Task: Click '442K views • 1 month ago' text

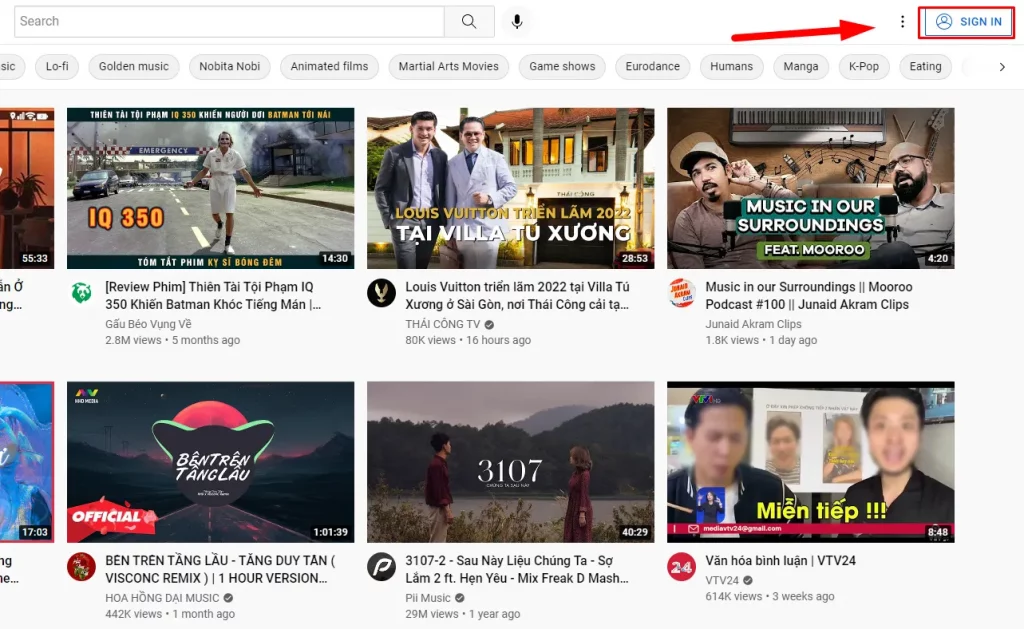Action: point(170,614)
